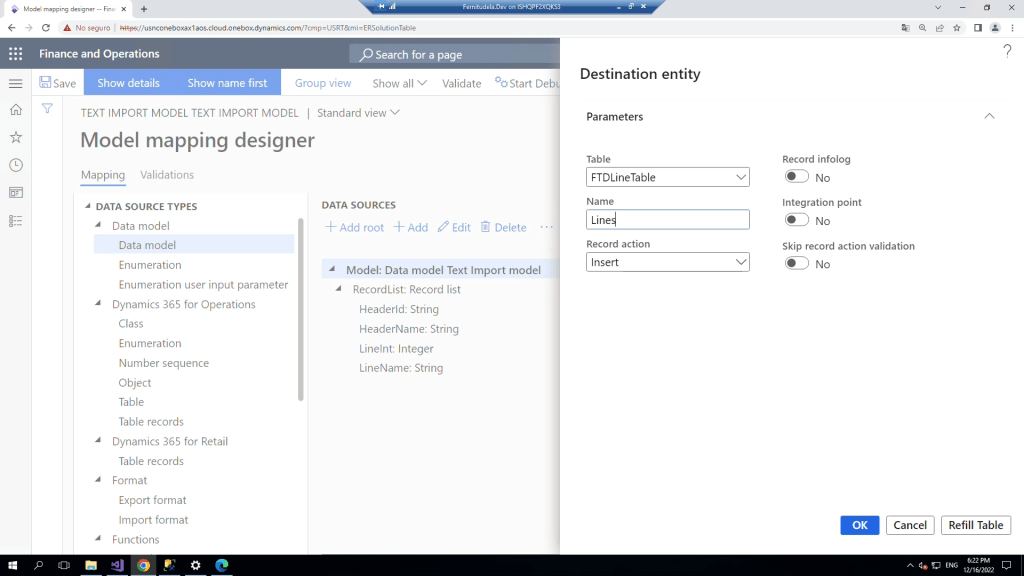Image resolution: width=1024 pixels, height=576 pixels.
Task: Go to Home in left sidebar
Action: [15, 110]
